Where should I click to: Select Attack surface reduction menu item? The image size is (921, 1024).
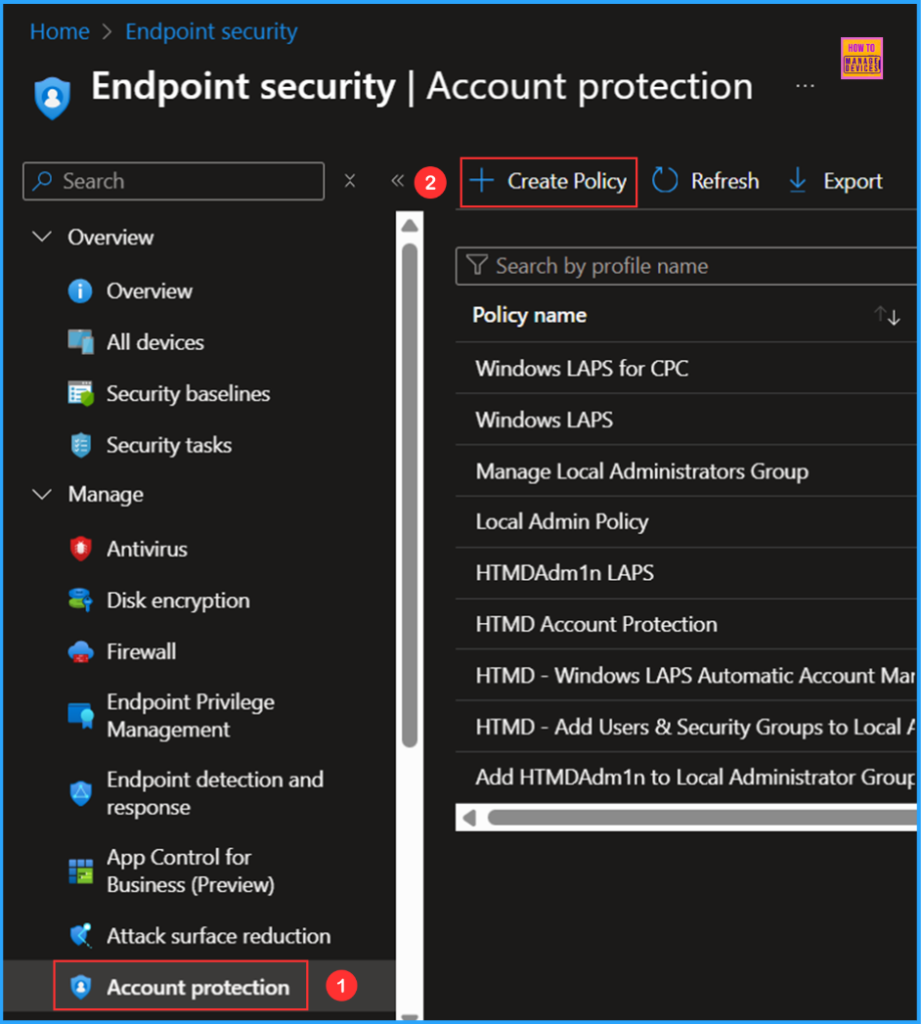click(x=219, y=936)
